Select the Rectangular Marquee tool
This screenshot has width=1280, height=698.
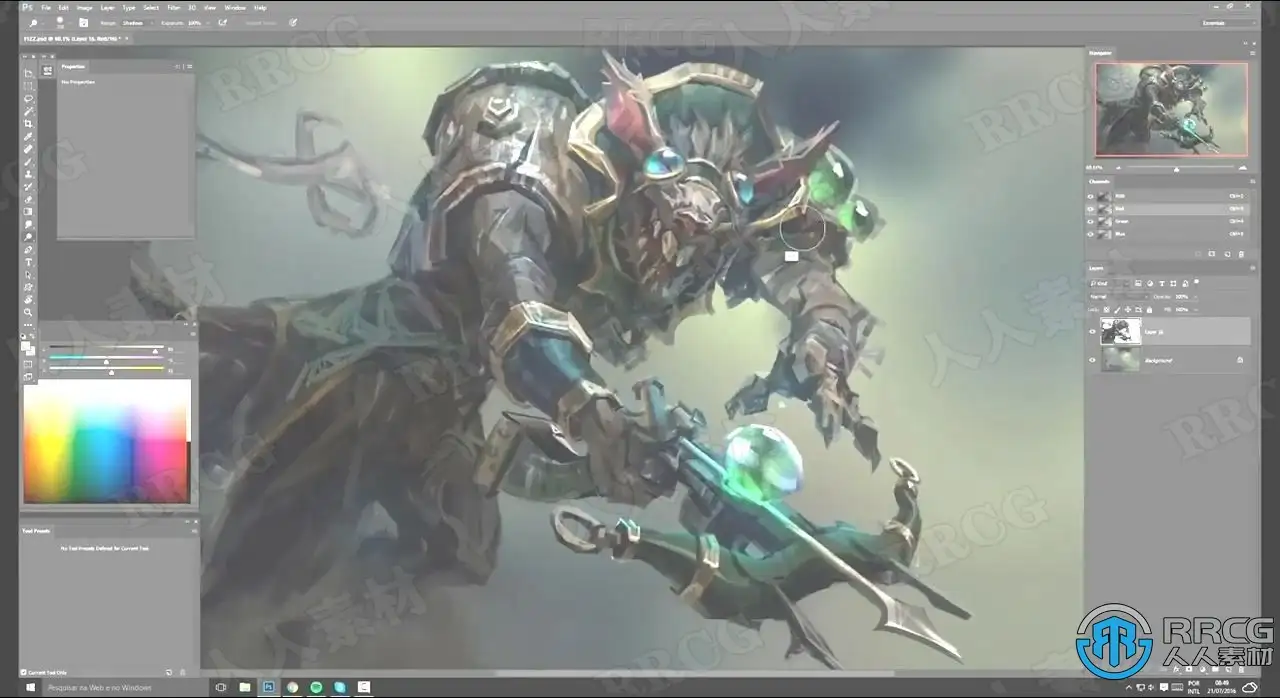28,87
